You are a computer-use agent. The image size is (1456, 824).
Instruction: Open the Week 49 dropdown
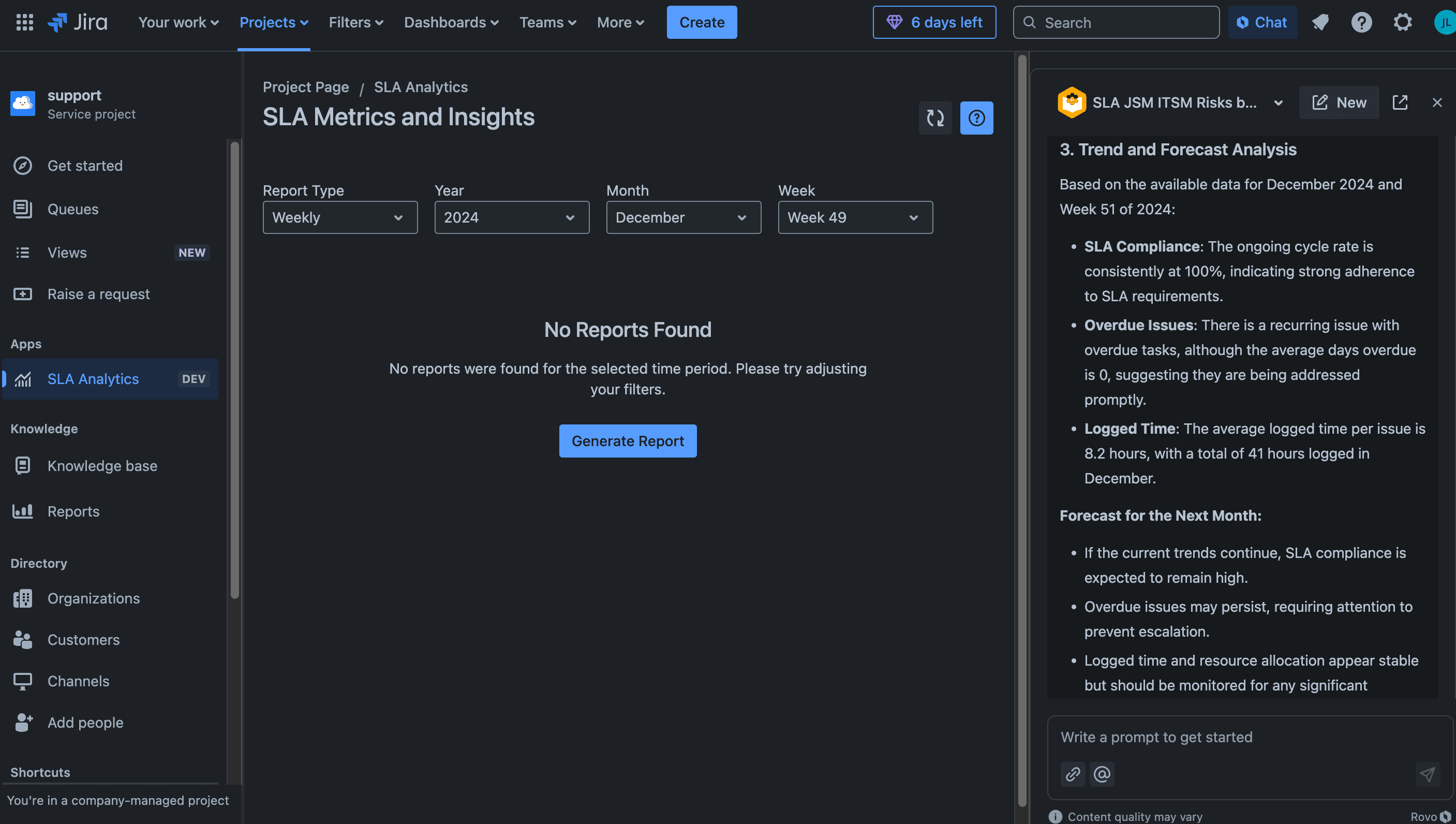point(855,217)
